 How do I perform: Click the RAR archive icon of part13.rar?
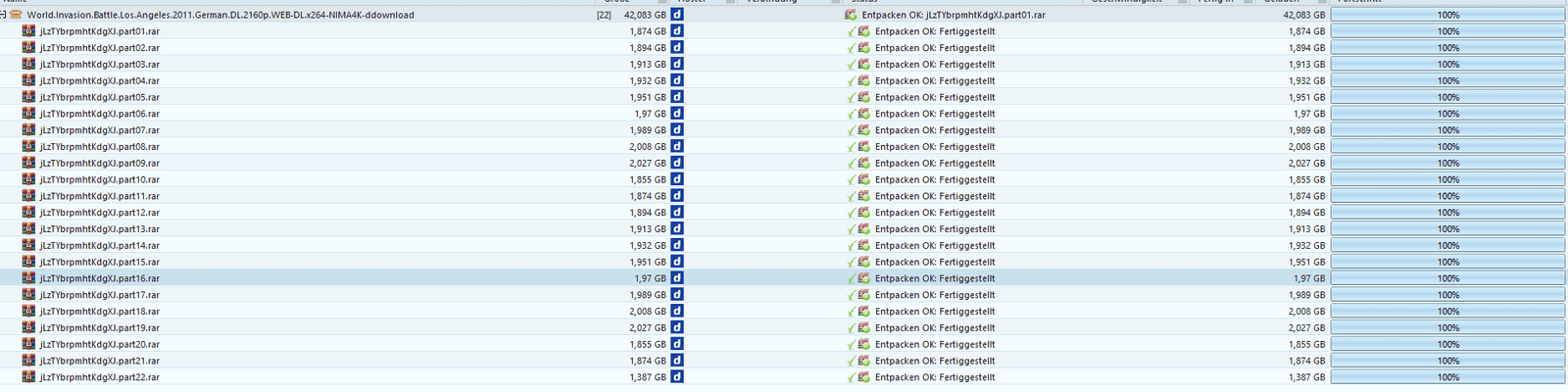29,229
